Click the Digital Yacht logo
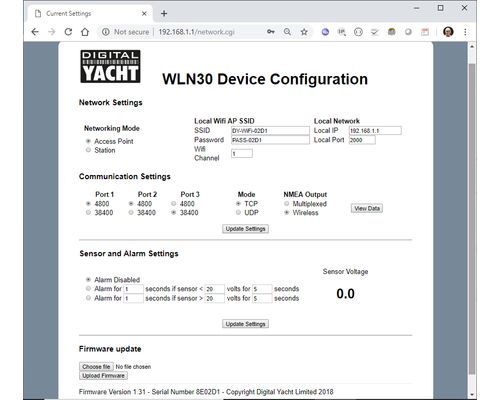500x400 pixels. point(110,66)
